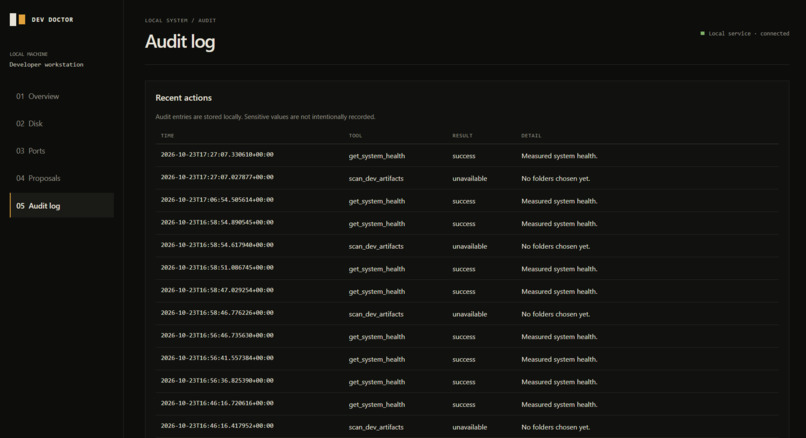The image size is (806, 438).
Task: Click get_system_health in the 16:58:51.086745 row
Action: tap(377, 269)
